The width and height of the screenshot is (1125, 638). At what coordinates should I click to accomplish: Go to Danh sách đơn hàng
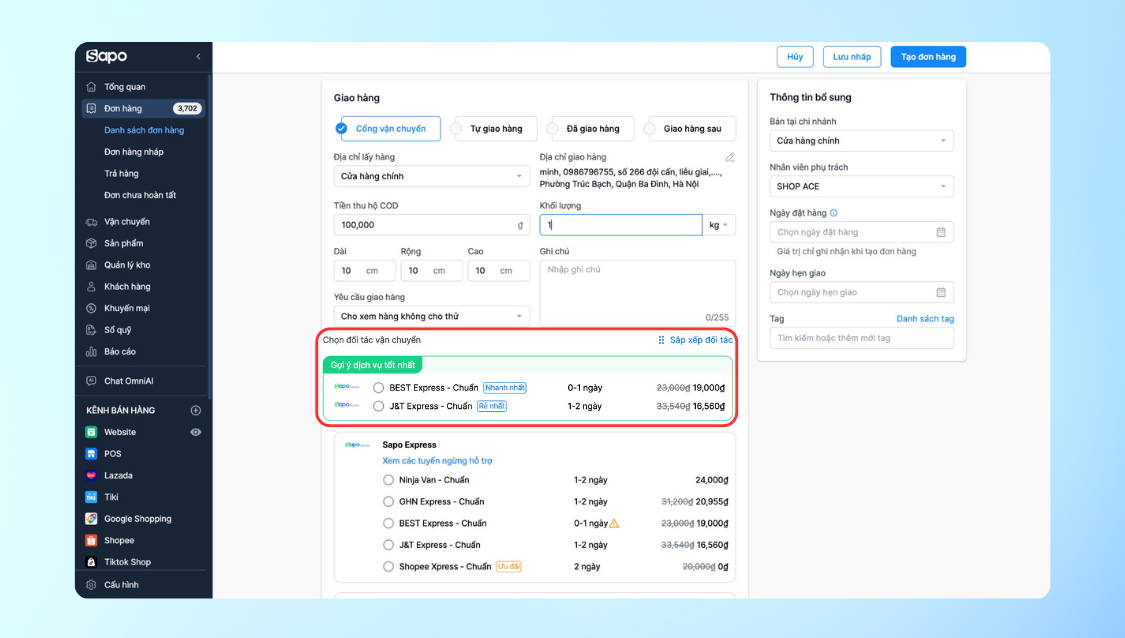point(144,130)
